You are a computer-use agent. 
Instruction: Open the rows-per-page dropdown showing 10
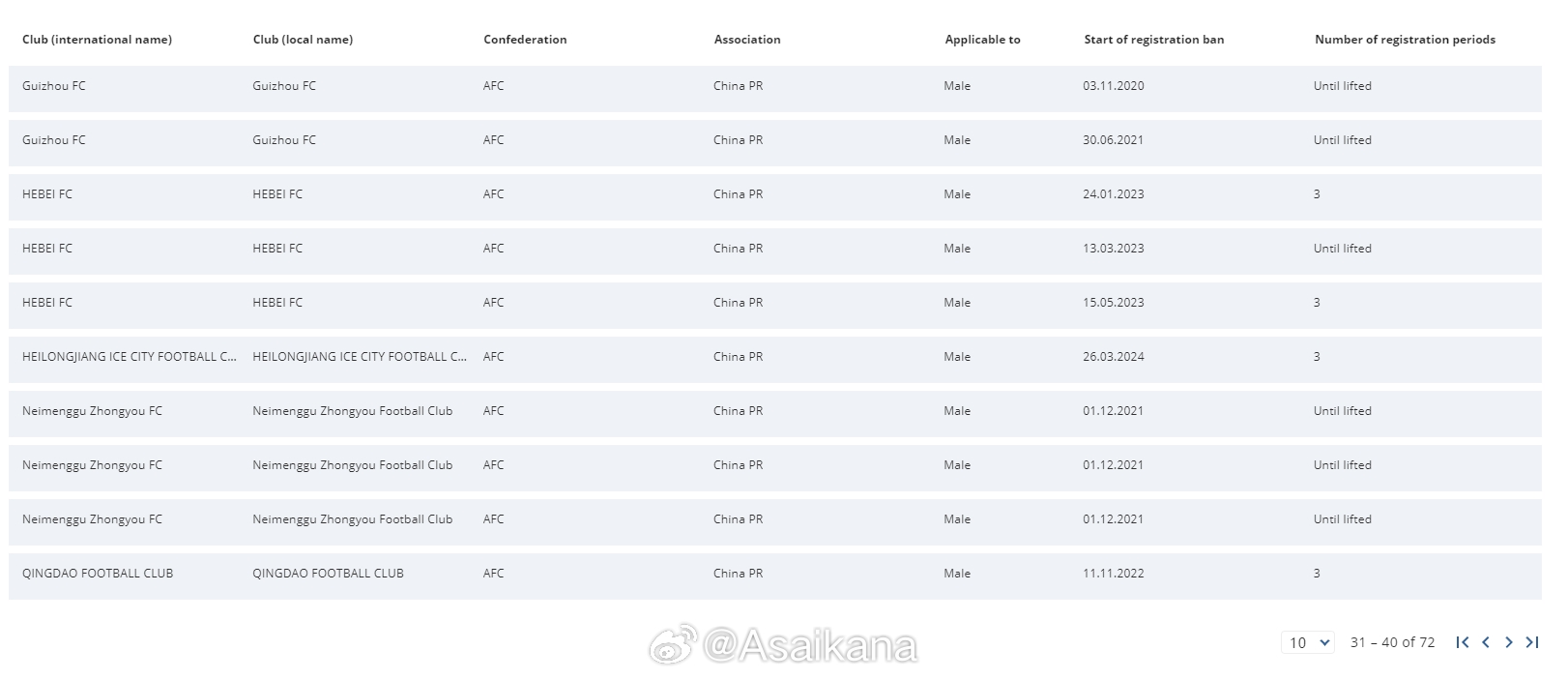(1308, 642)
